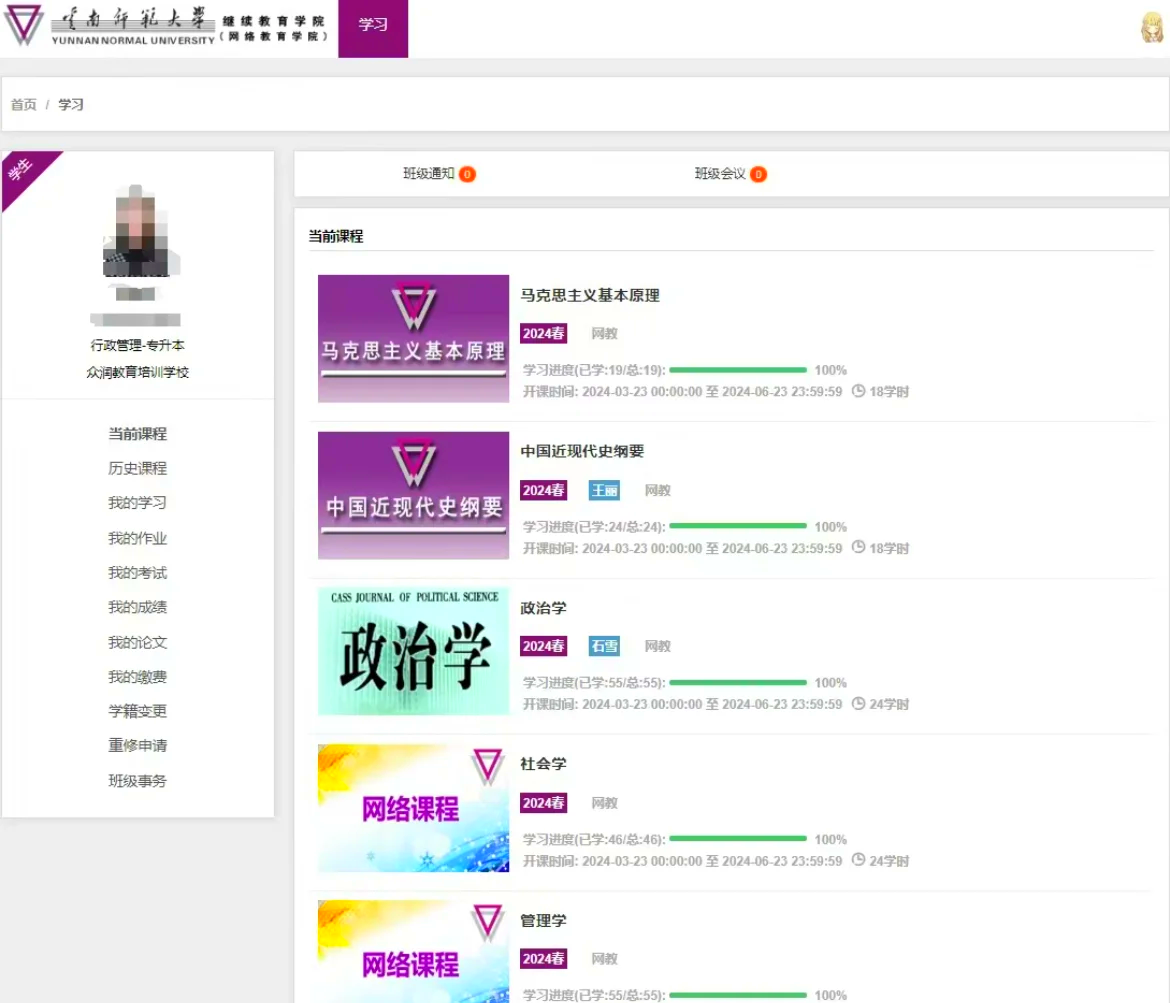Click the 当前课程 section heading
Image resolution: width=1170 pixels, height=1003 pixels.
(x=336, y=236)
